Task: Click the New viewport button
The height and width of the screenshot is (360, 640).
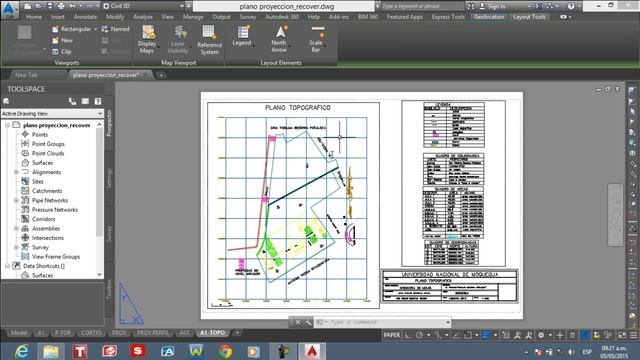Action: [x=62, y=40]
